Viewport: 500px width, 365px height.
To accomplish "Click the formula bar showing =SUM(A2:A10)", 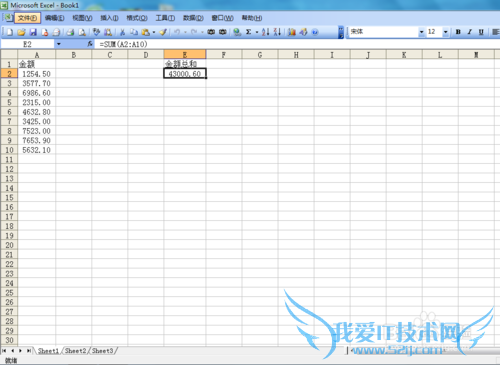I will tap(297, 44).
